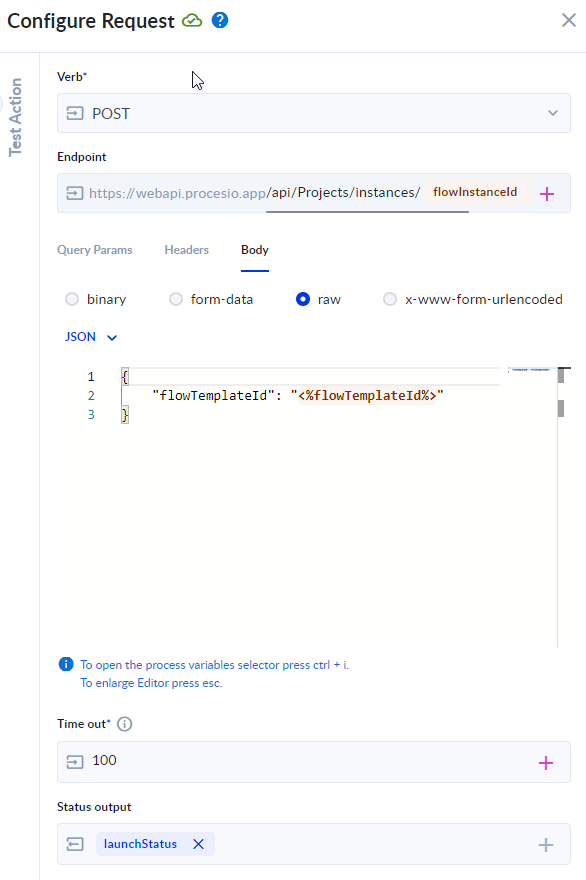Click the variable input icon in the Verb field
Screen dimensions: 586x880
[x=75, y=113]
